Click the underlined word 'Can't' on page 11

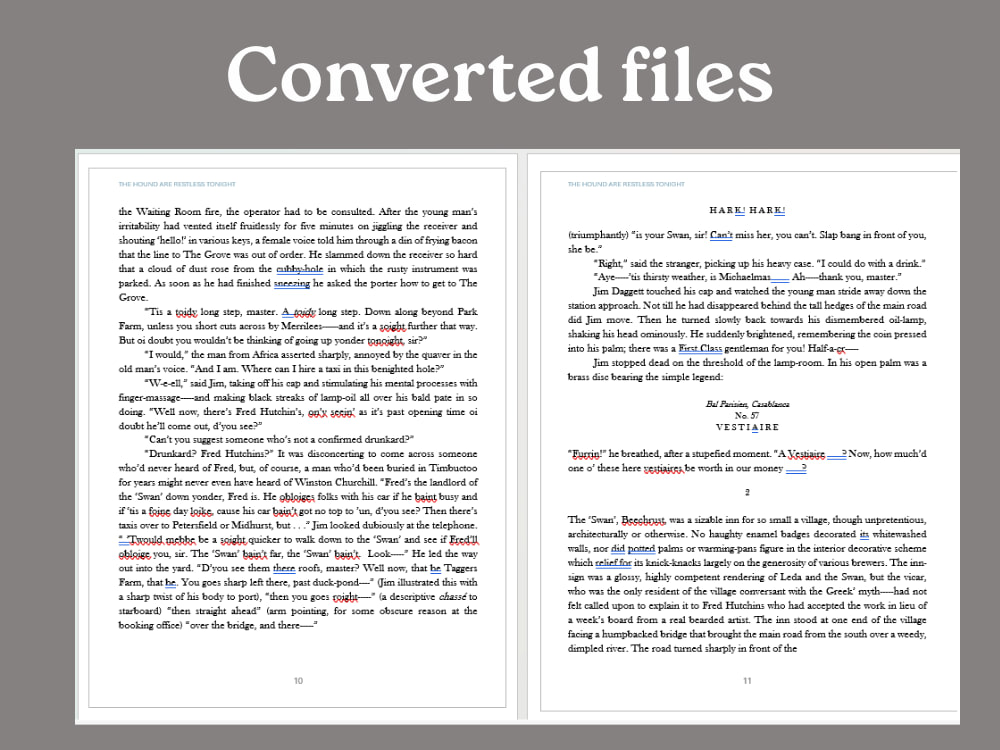(x=721, y=235)
